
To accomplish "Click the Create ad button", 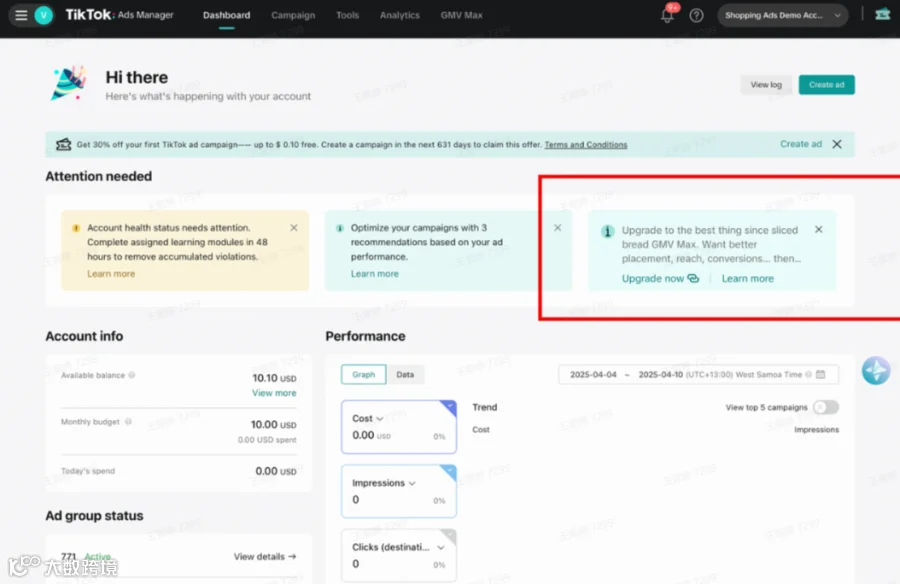I will click(827, 85).
